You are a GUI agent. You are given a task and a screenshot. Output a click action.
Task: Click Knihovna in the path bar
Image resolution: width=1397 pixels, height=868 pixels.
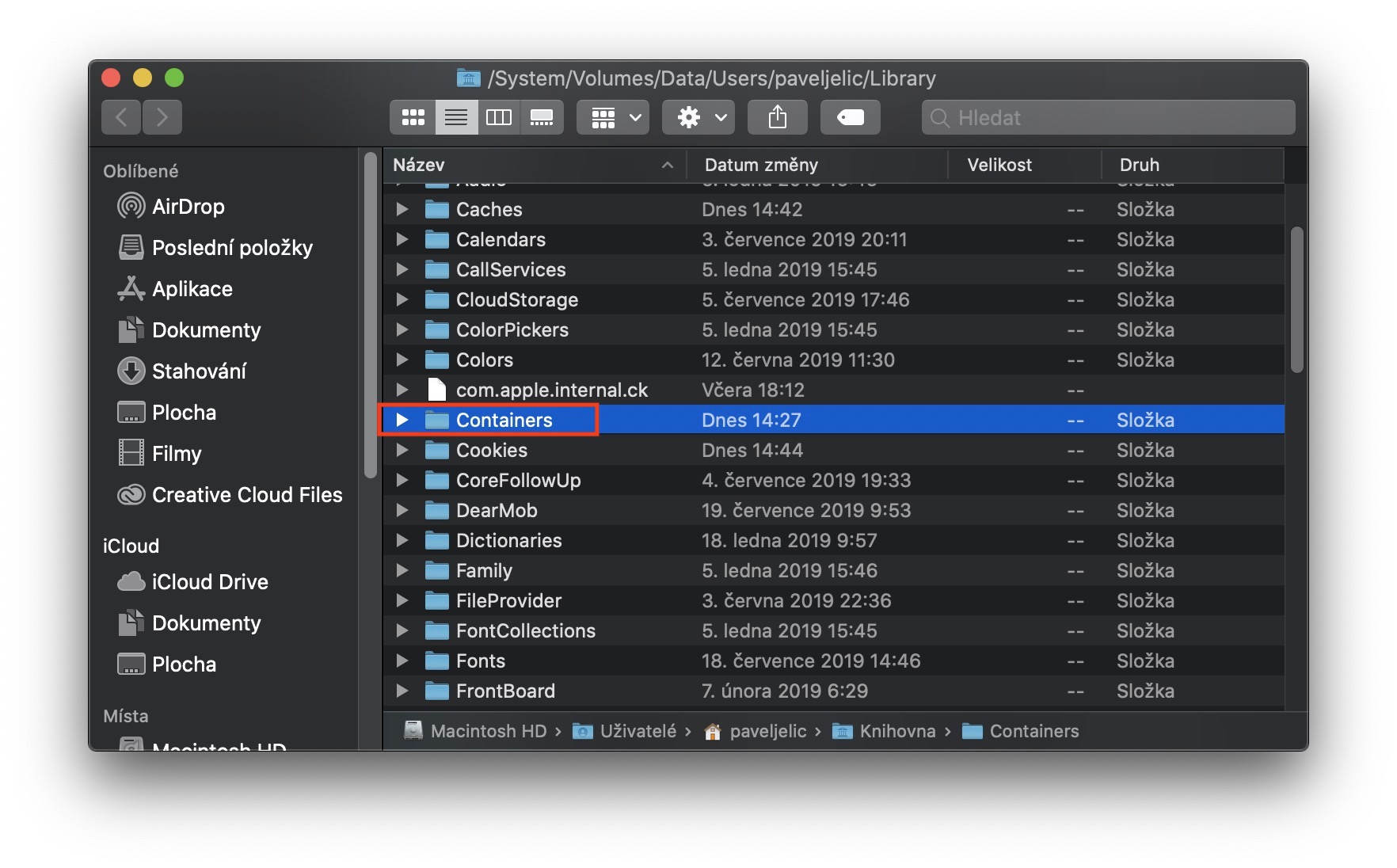point(896,731)
